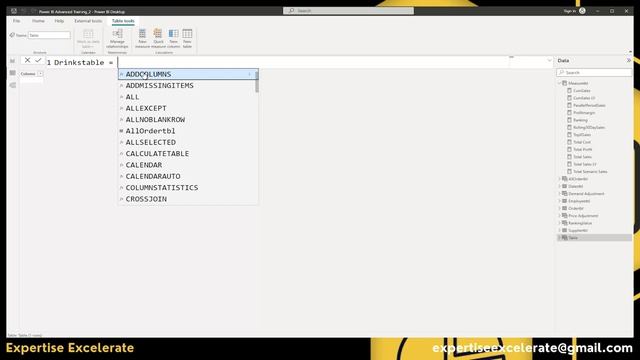Switch to Table view in left sidebar
Image resolution: width=640 pixels, height=360 pixels.
(13, 73)
